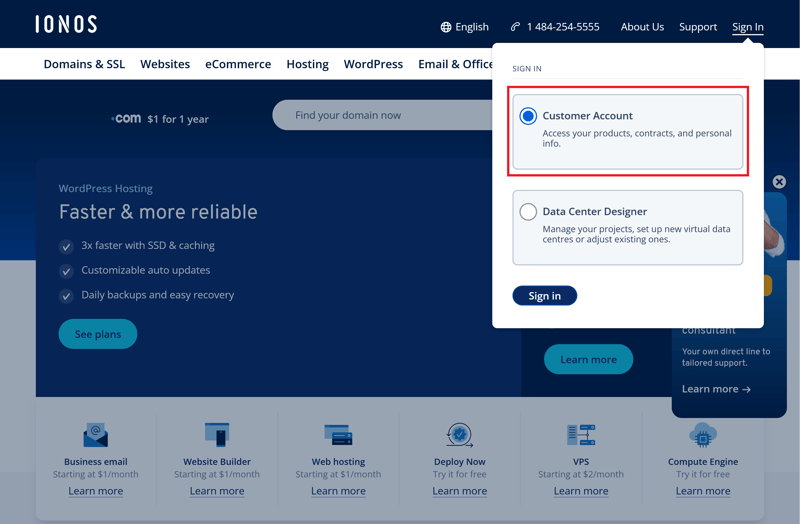Click the Deploy Now icon

[459, 435]
